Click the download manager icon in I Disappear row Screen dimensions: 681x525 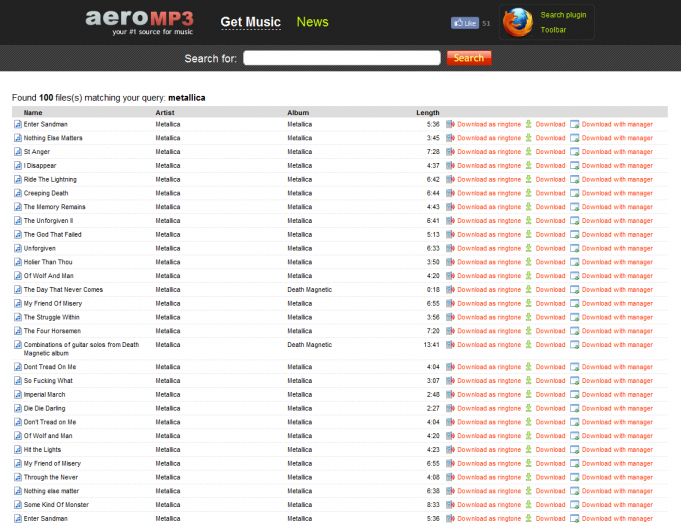coord(574,165)
